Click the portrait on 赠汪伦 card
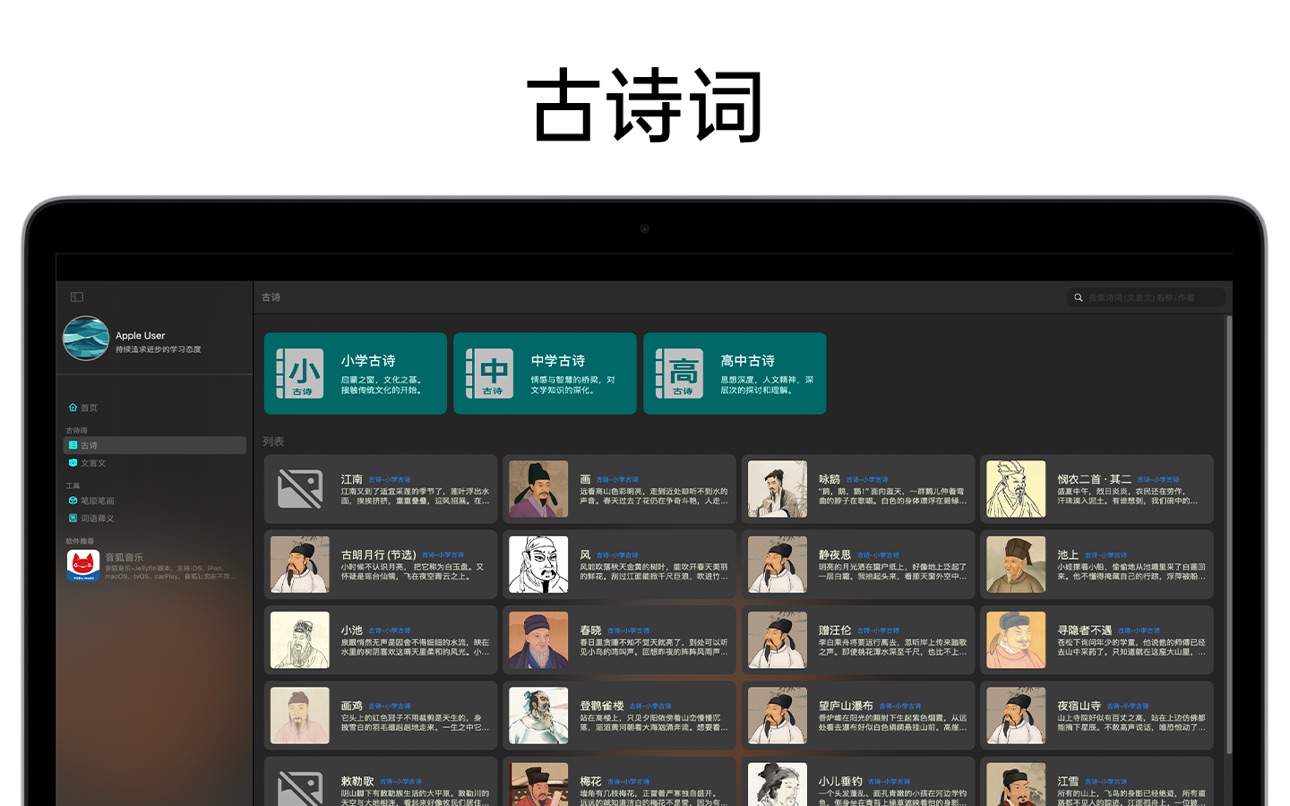This screenshot has width=1290, height=806. point(777,640)
